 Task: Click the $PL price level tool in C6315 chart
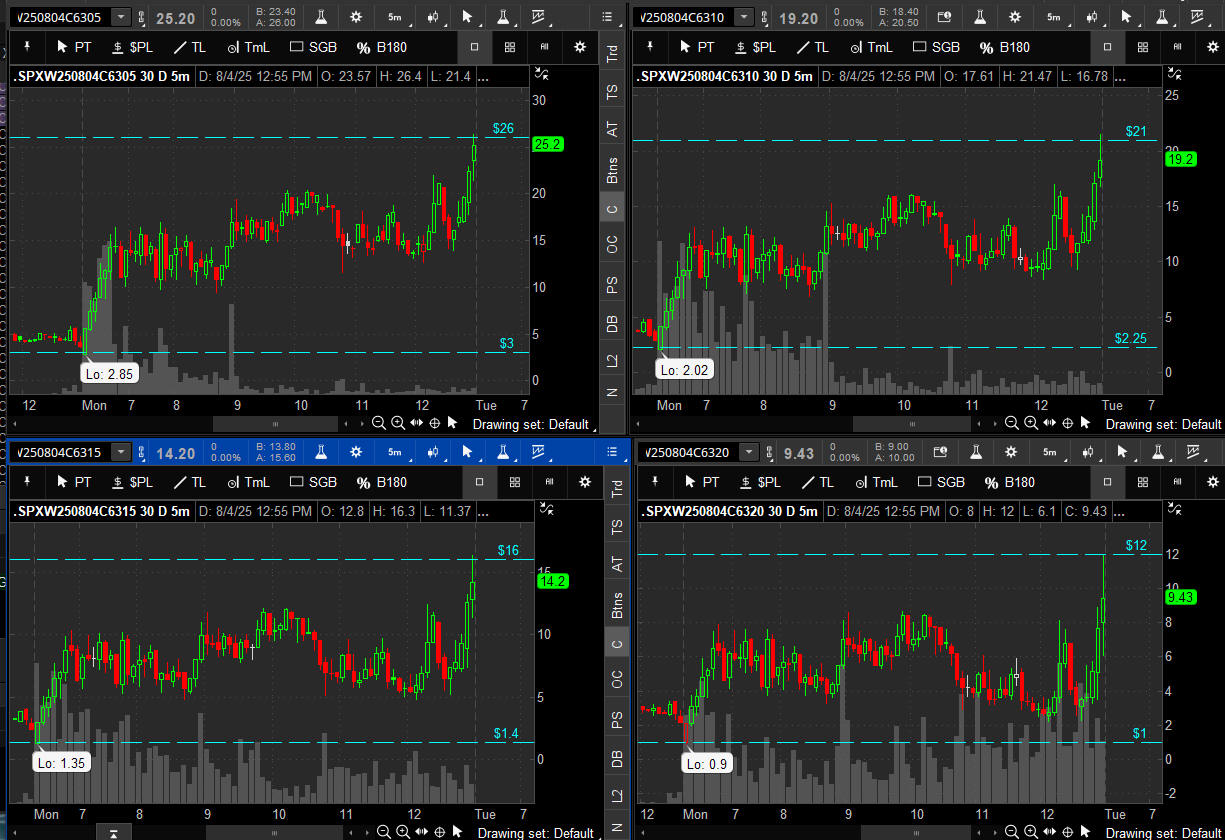click(131, 482)
